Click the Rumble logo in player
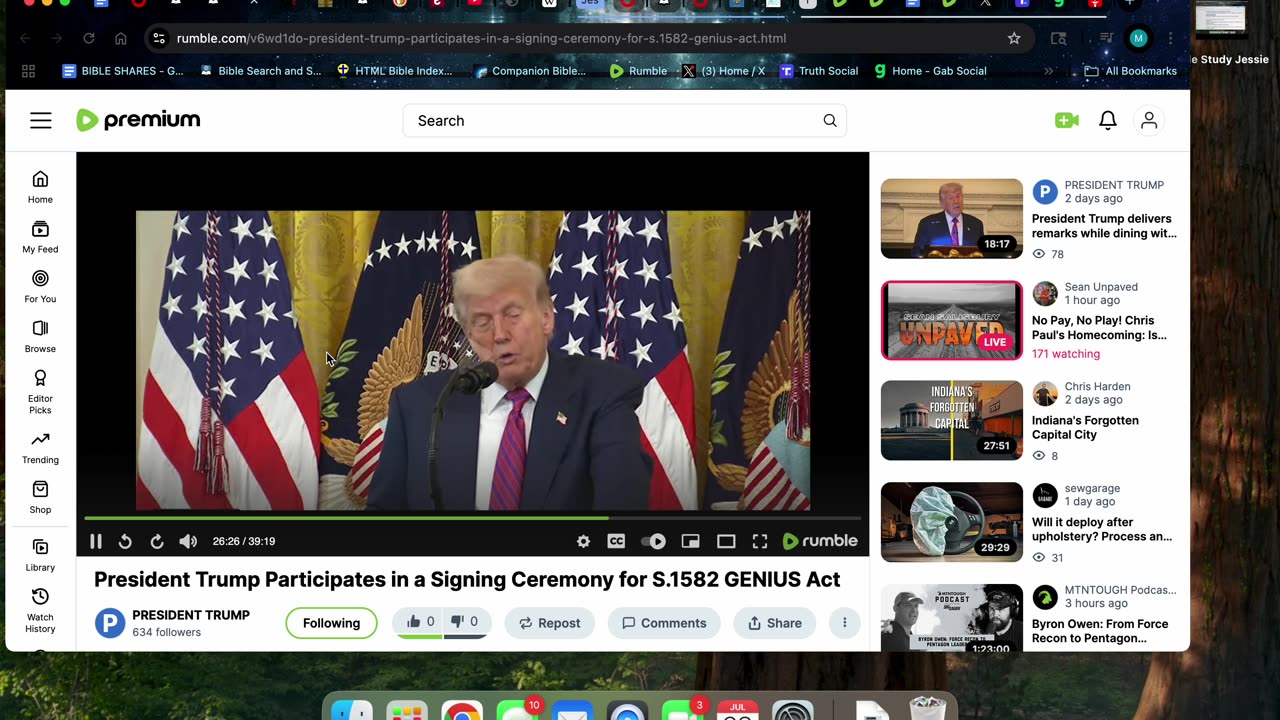The height and width of the screenshot is (720, 1280). click(x=820, y=541)
